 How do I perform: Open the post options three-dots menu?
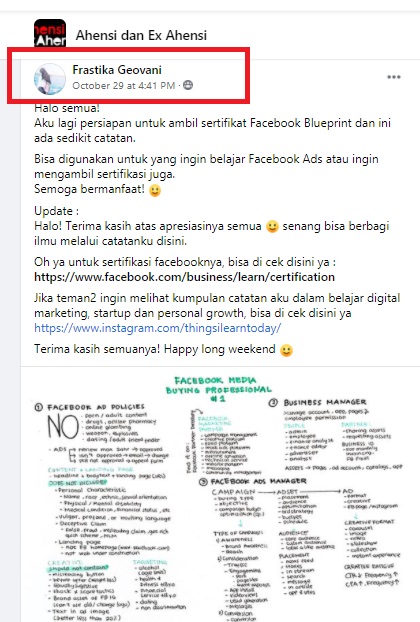tap(393, 77)
